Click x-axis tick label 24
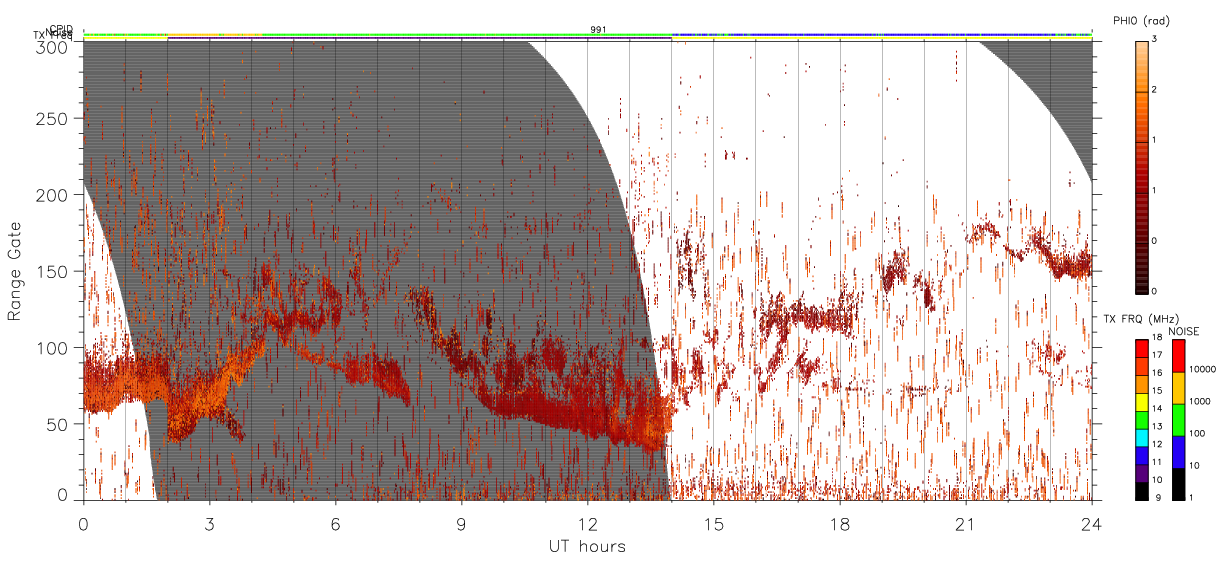This screenshot has height=567, width=1228. pos(1092,523)
